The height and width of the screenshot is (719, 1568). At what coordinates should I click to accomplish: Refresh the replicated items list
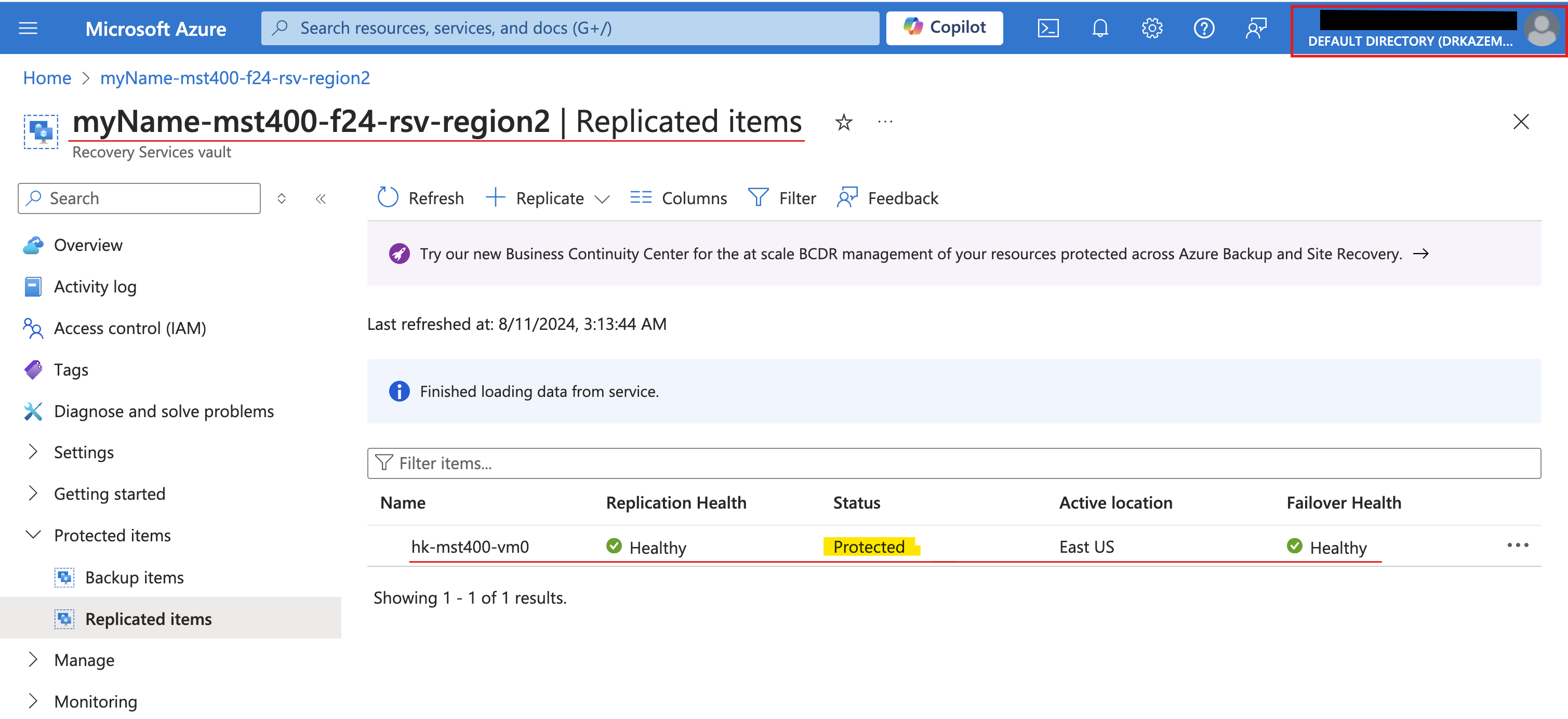coord(420,198)
